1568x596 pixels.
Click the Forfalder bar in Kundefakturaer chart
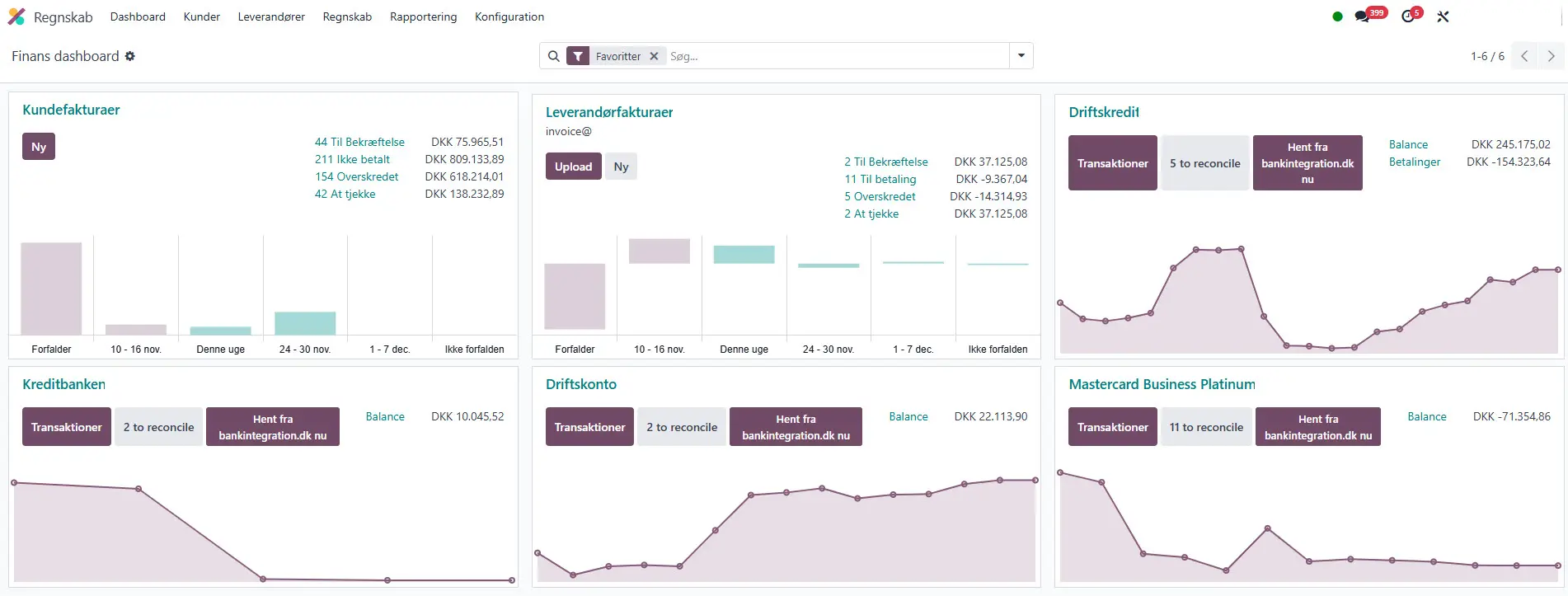[51, 288]
